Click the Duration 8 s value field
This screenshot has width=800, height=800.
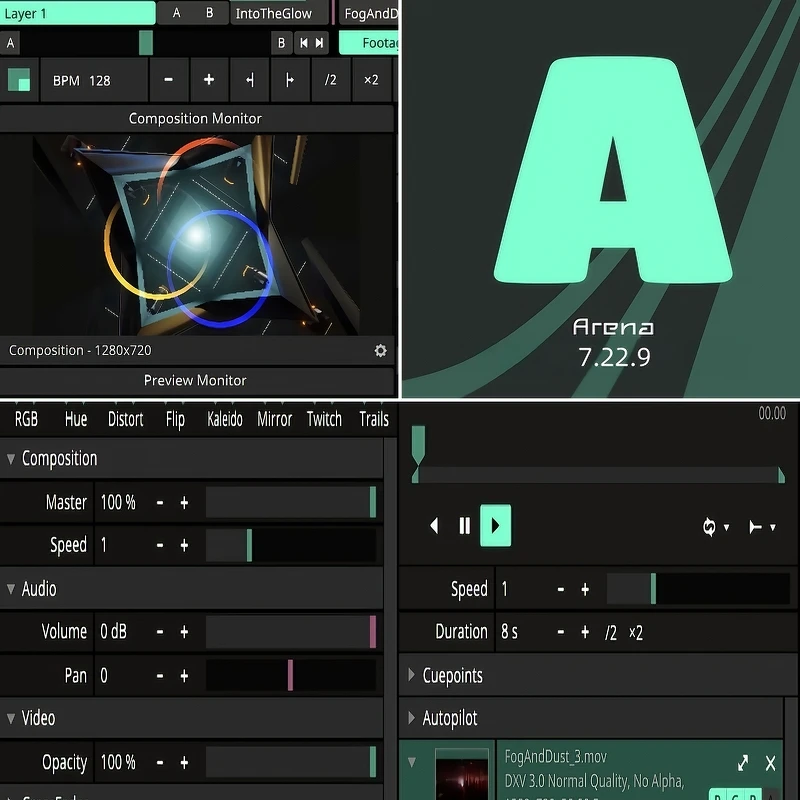tap(523, 632)
